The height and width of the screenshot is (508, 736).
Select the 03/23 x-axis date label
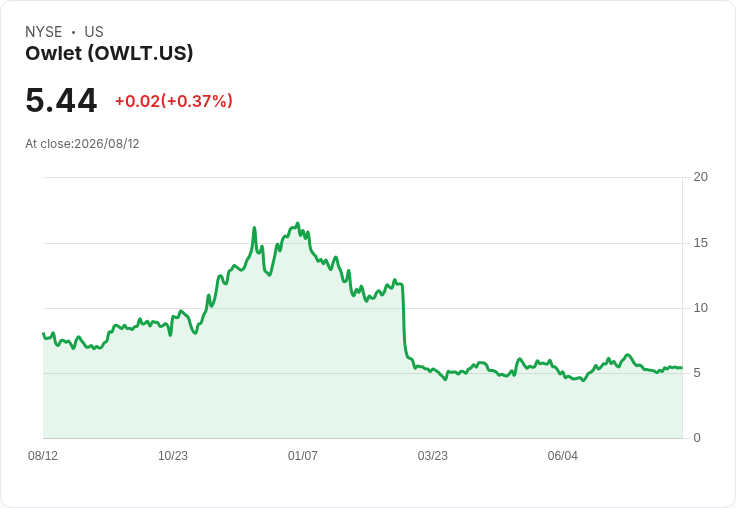pos(433,455)
